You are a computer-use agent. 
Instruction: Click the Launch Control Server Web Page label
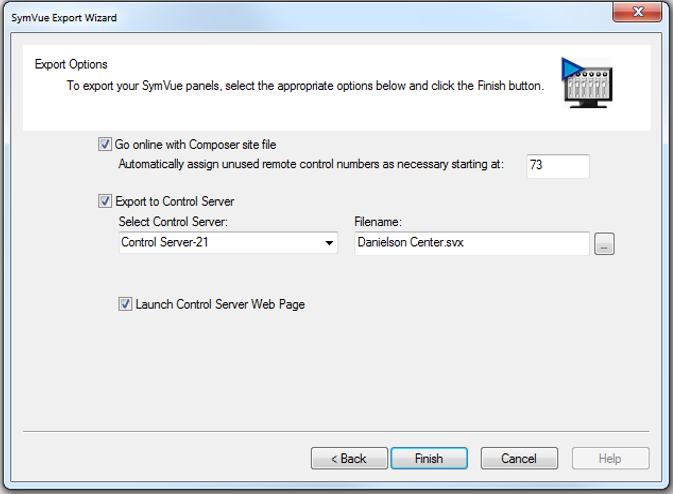pyautogui.click(x=220, y=304)
